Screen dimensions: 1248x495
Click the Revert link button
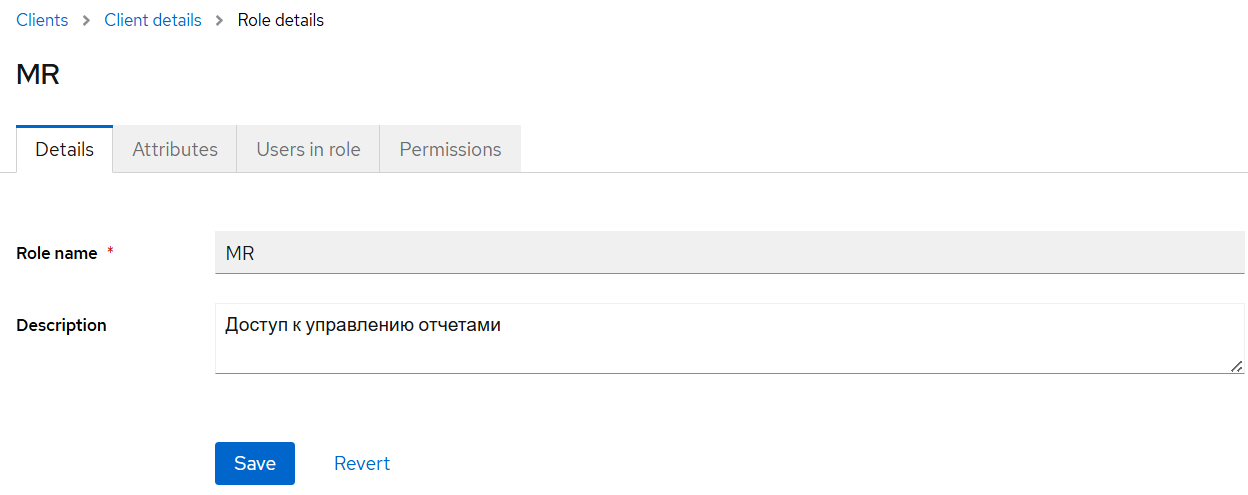[x=362, y=463]
